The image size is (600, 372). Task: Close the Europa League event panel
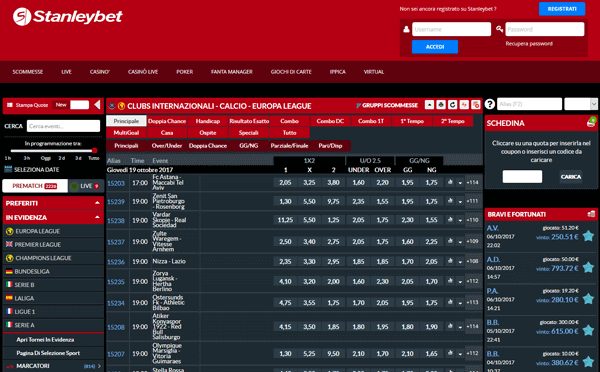tap(112, 106)
